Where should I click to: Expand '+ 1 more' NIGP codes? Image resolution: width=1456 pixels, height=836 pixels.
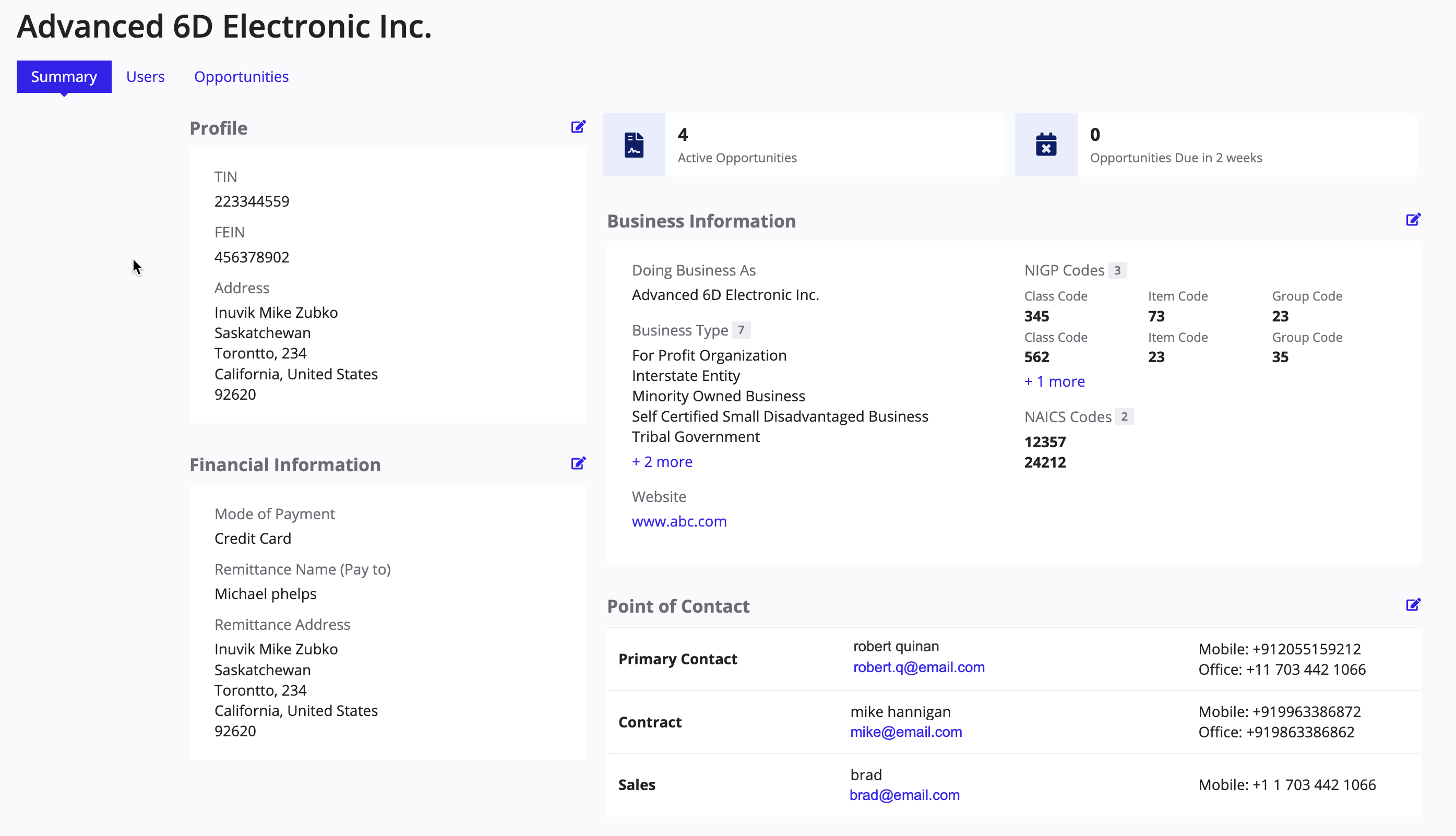tap(1054, 381)
